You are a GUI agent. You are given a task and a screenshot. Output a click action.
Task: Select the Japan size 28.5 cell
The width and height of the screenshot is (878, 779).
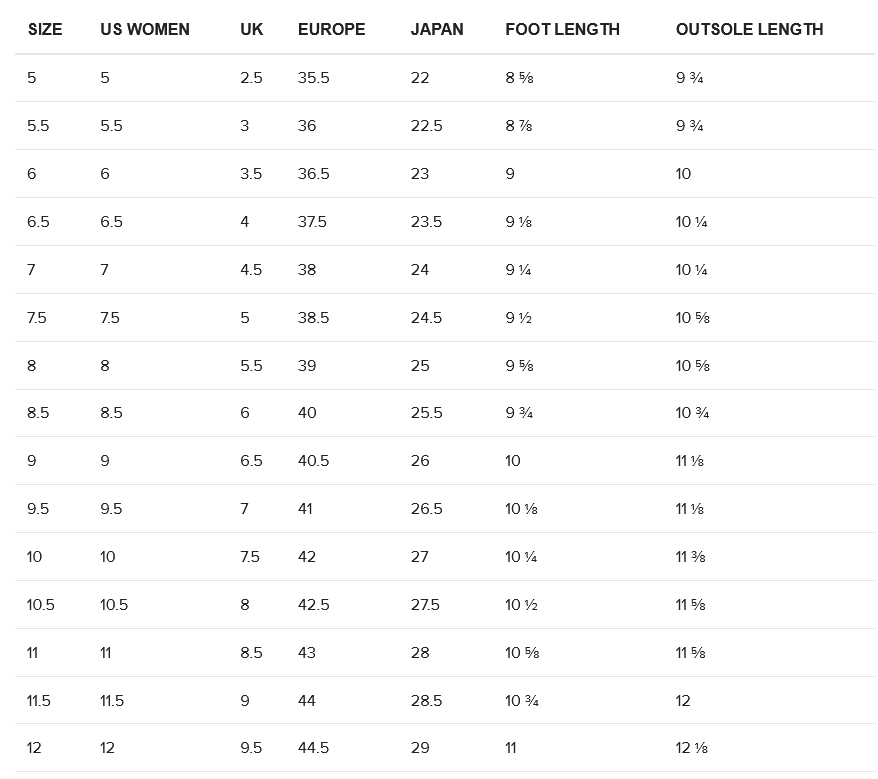426,701
